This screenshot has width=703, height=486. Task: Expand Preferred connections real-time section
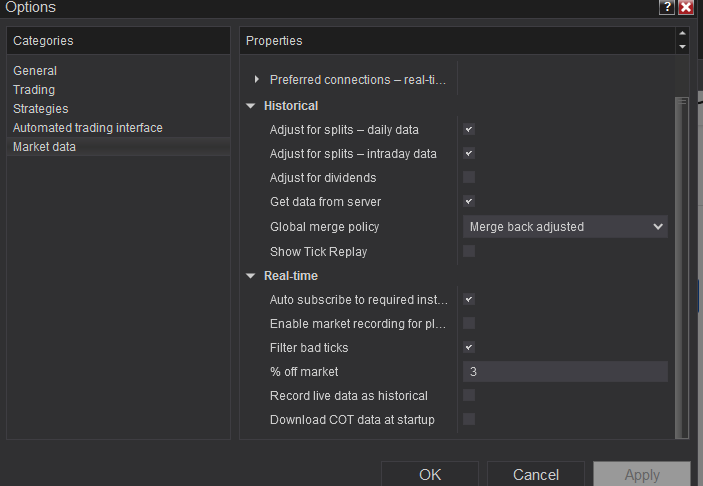(256, 79)
